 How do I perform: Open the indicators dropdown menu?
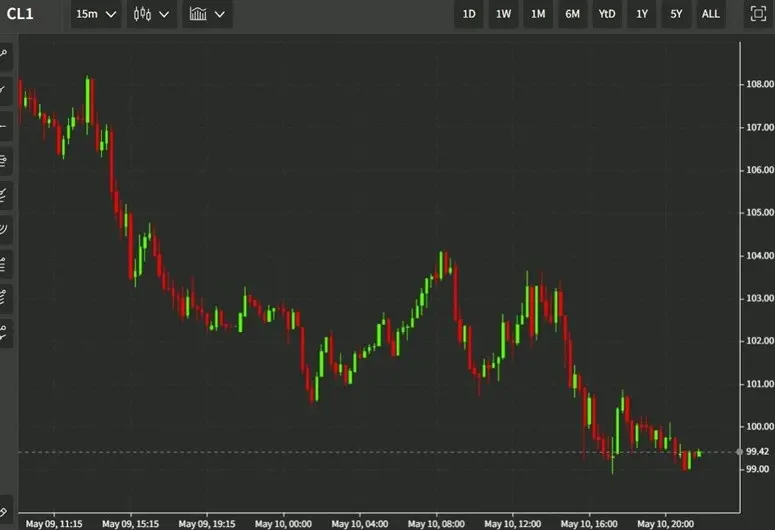pyautogui.click(x=207, y=14)
